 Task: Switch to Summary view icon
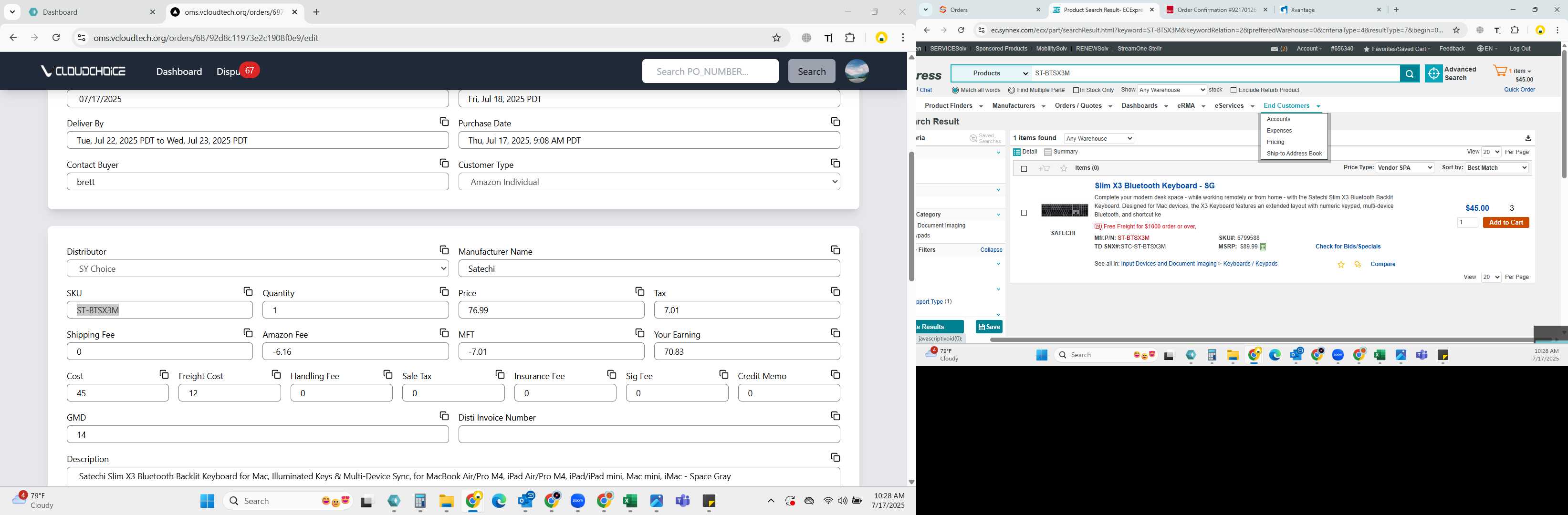(1047, 152)
